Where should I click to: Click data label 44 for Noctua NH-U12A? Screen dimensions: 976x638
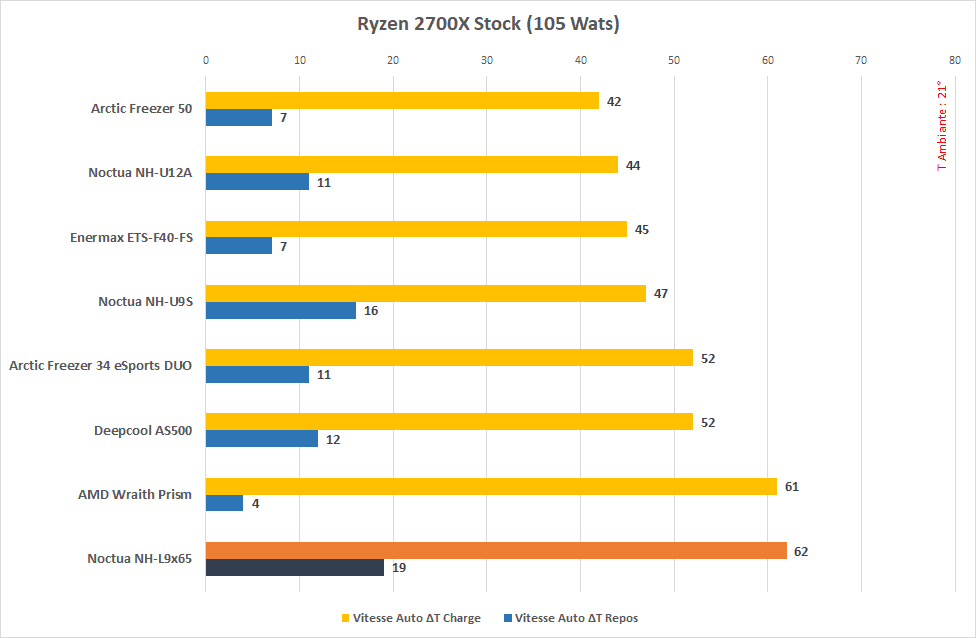point(632,166)
